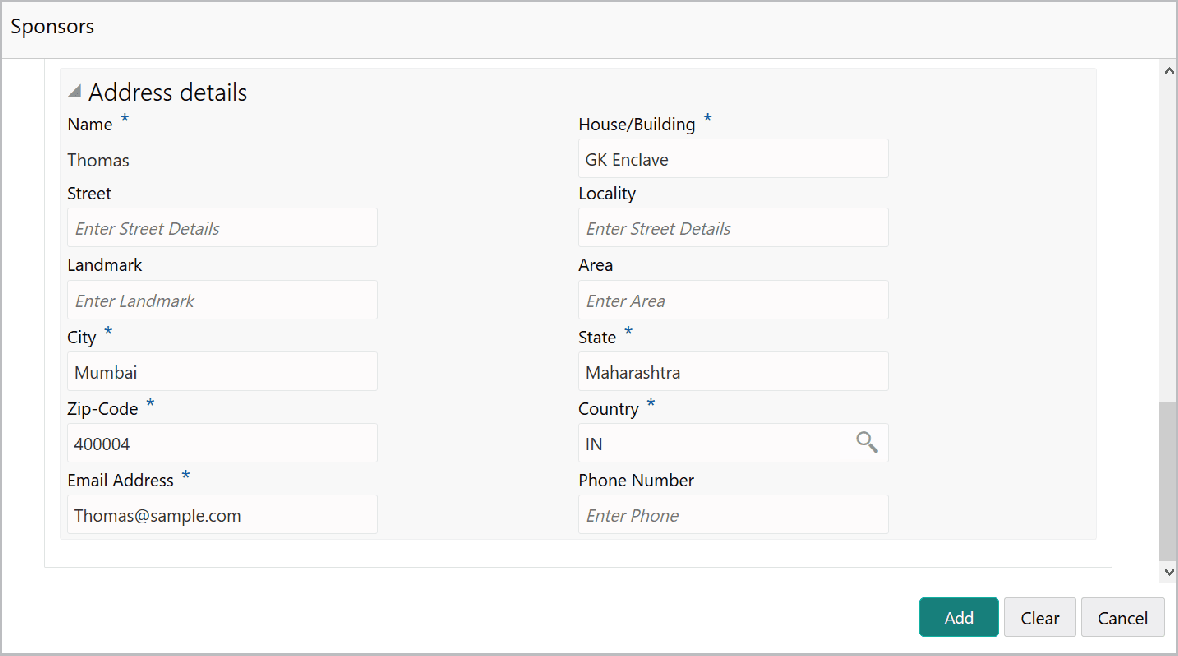Click the Address details heading text
1178x656 pixels.
(x=168, y=92)
